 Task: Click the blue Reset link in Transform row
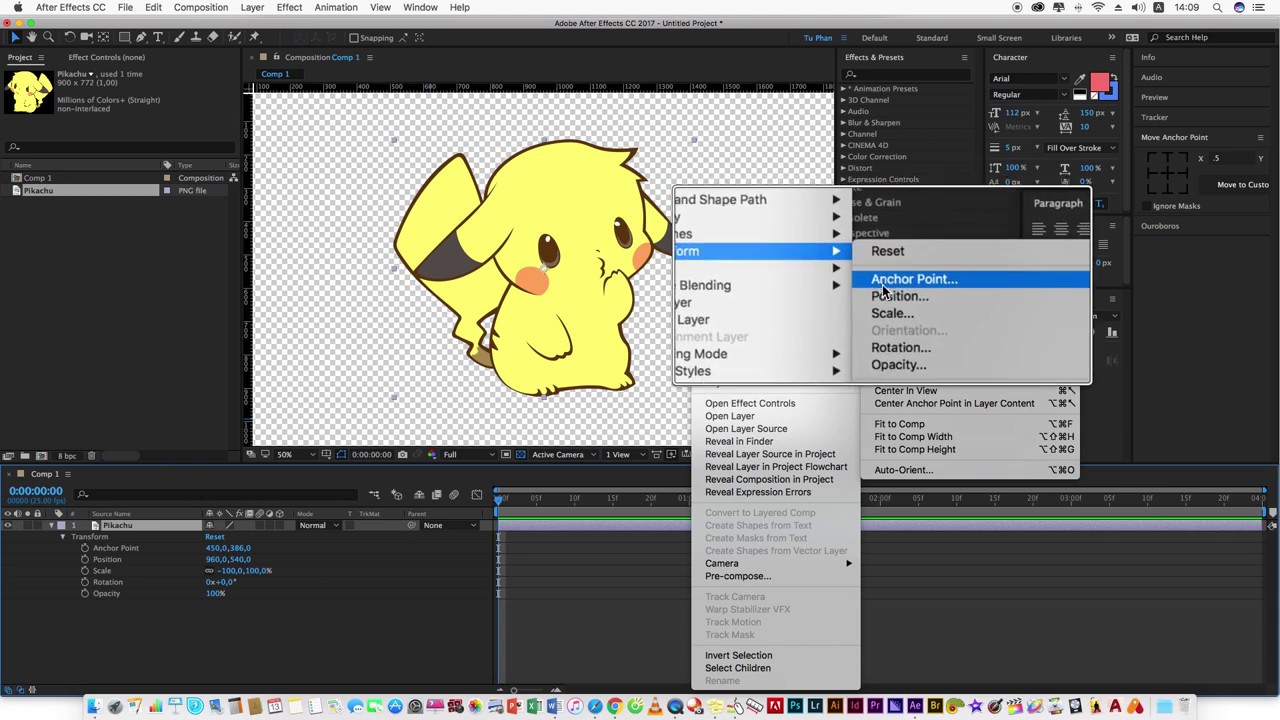215,537
